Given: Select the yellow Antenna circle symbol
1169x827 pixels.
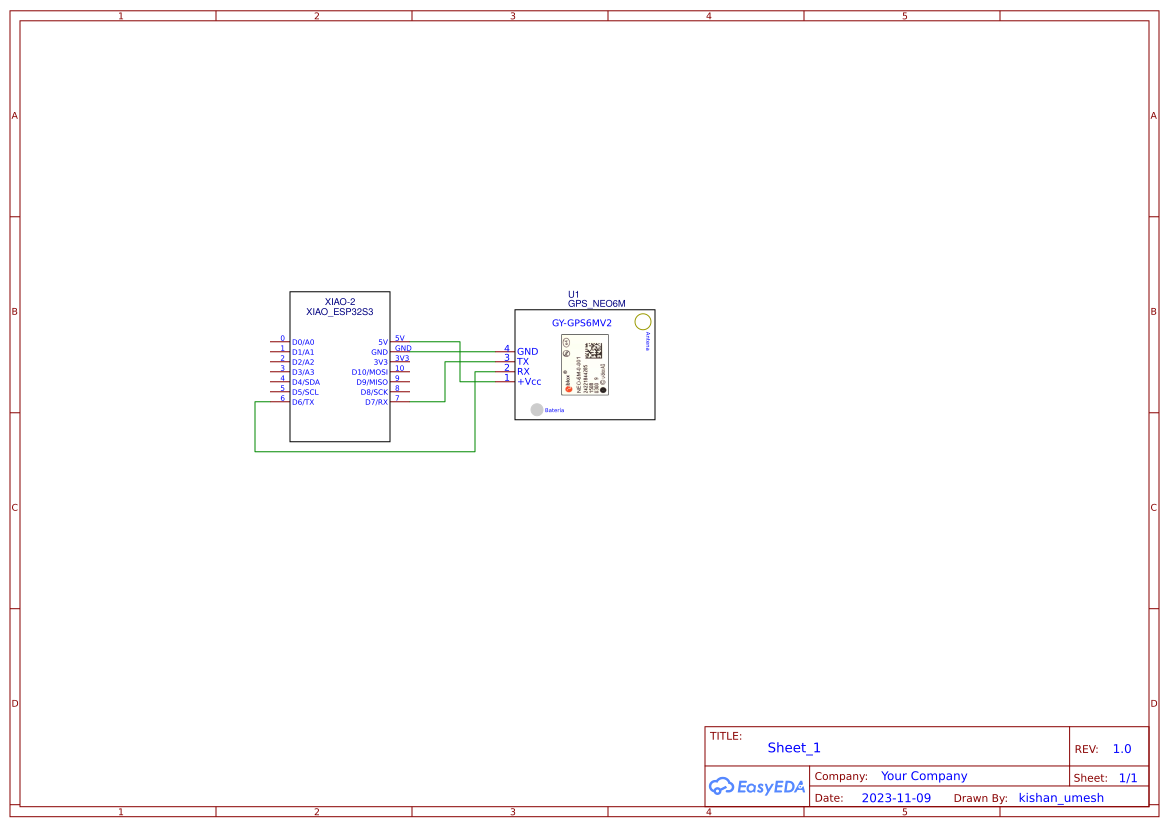Looking at the screenshot, I should point(643,321).
